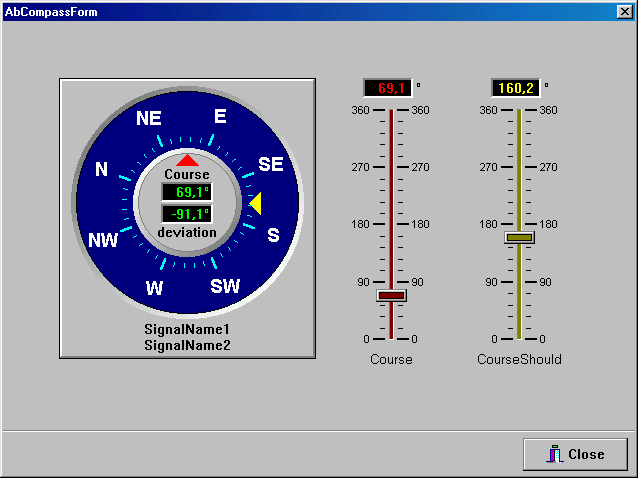Close the AbCompassForm window with X
This screenshot has width=638, height=478.
click(x=624, y=11)
